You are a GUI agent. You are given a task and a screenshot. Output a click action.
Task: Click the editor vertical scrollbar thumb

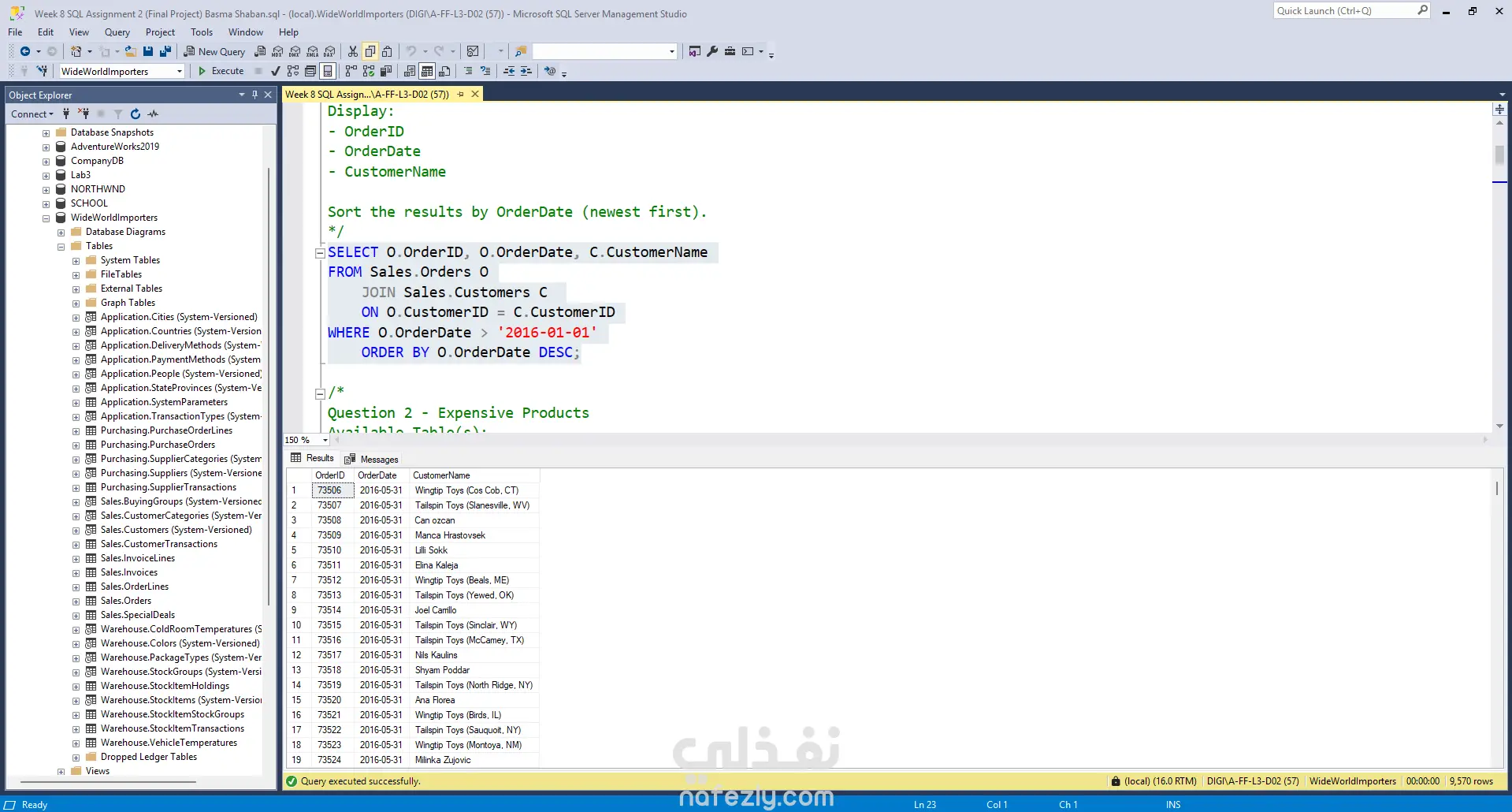pos(1499,155)
